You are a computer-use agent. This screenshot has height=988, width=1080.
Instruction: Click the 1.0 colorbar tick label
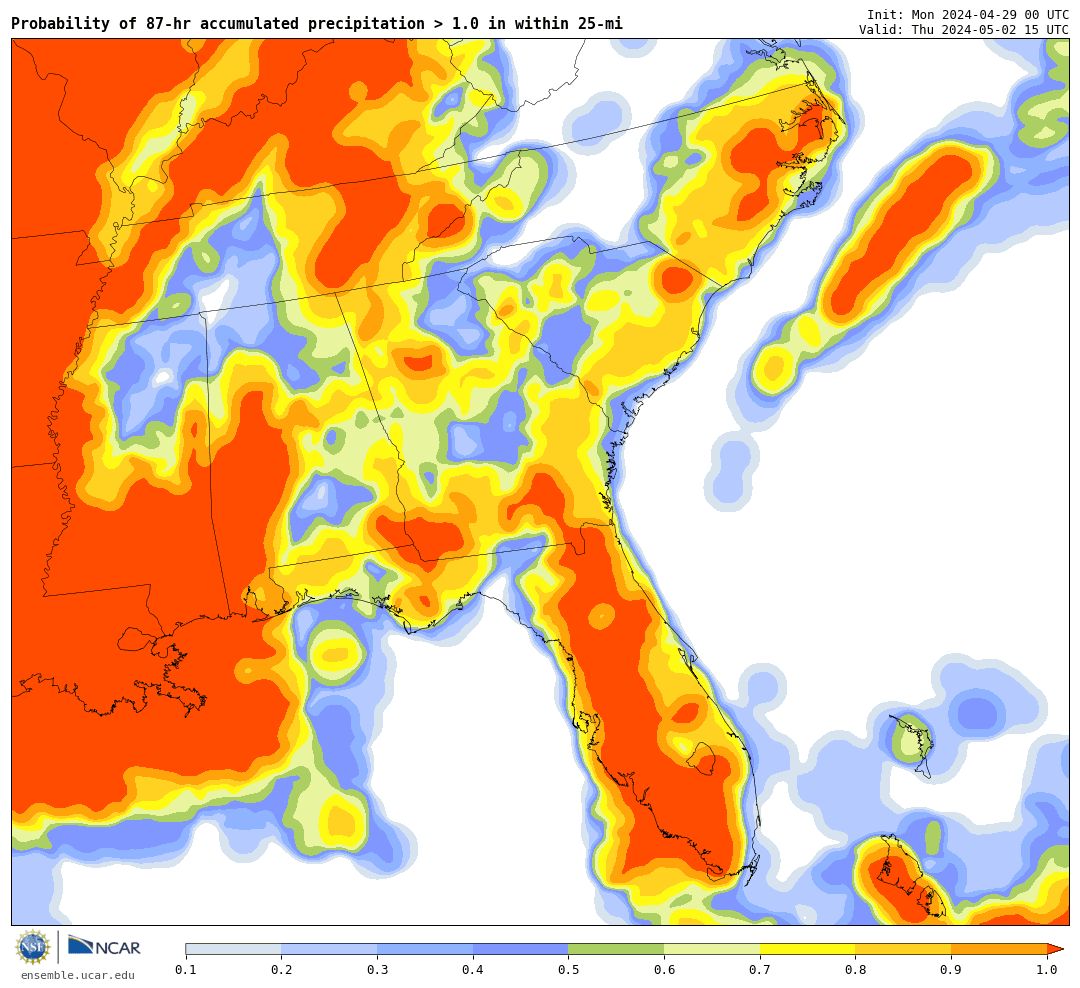tap(1047, 969)
